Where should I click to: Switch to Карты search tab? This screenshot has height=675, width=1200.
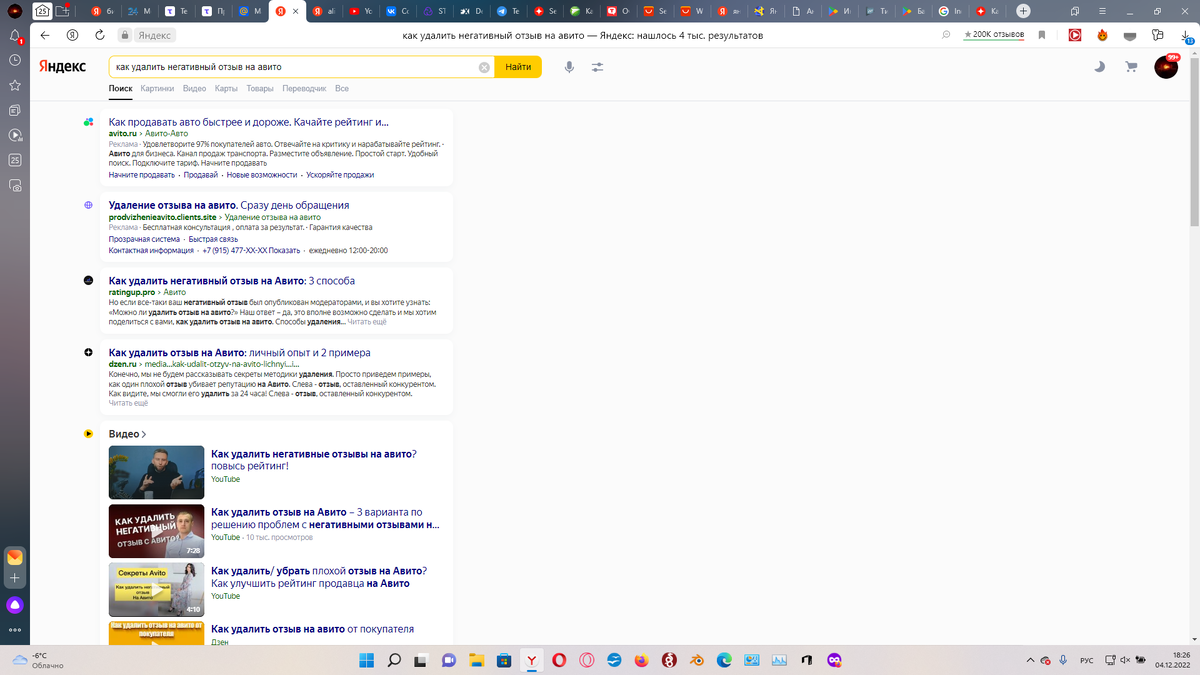pos(226,89)
